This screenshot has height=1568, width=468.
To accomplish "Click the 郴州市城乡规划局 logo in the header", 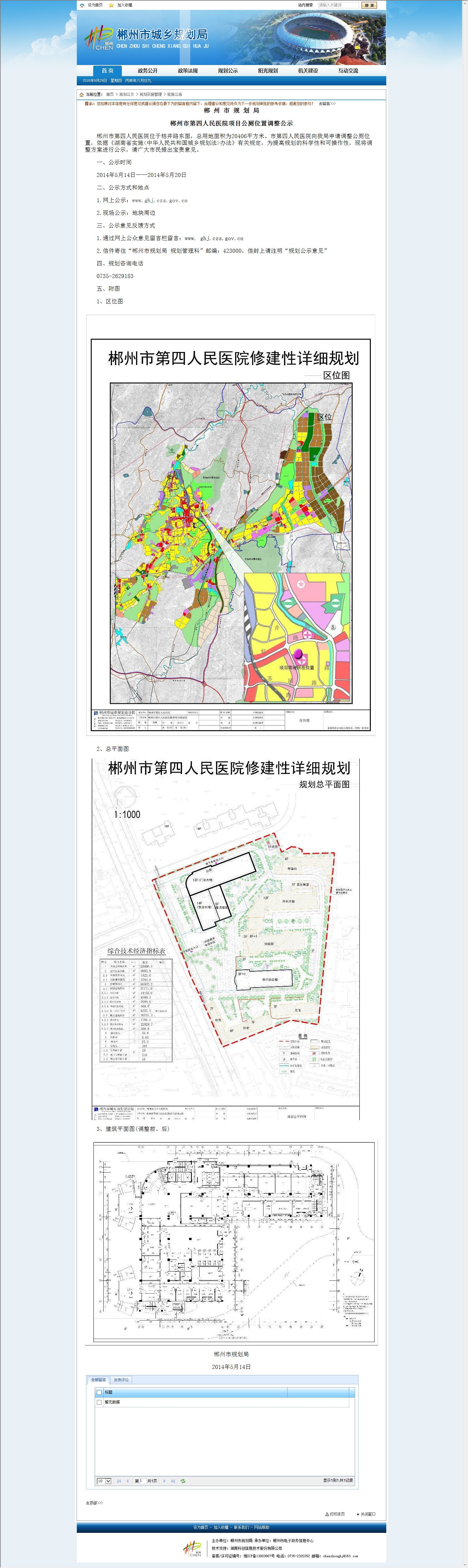I will click(146, 38).
